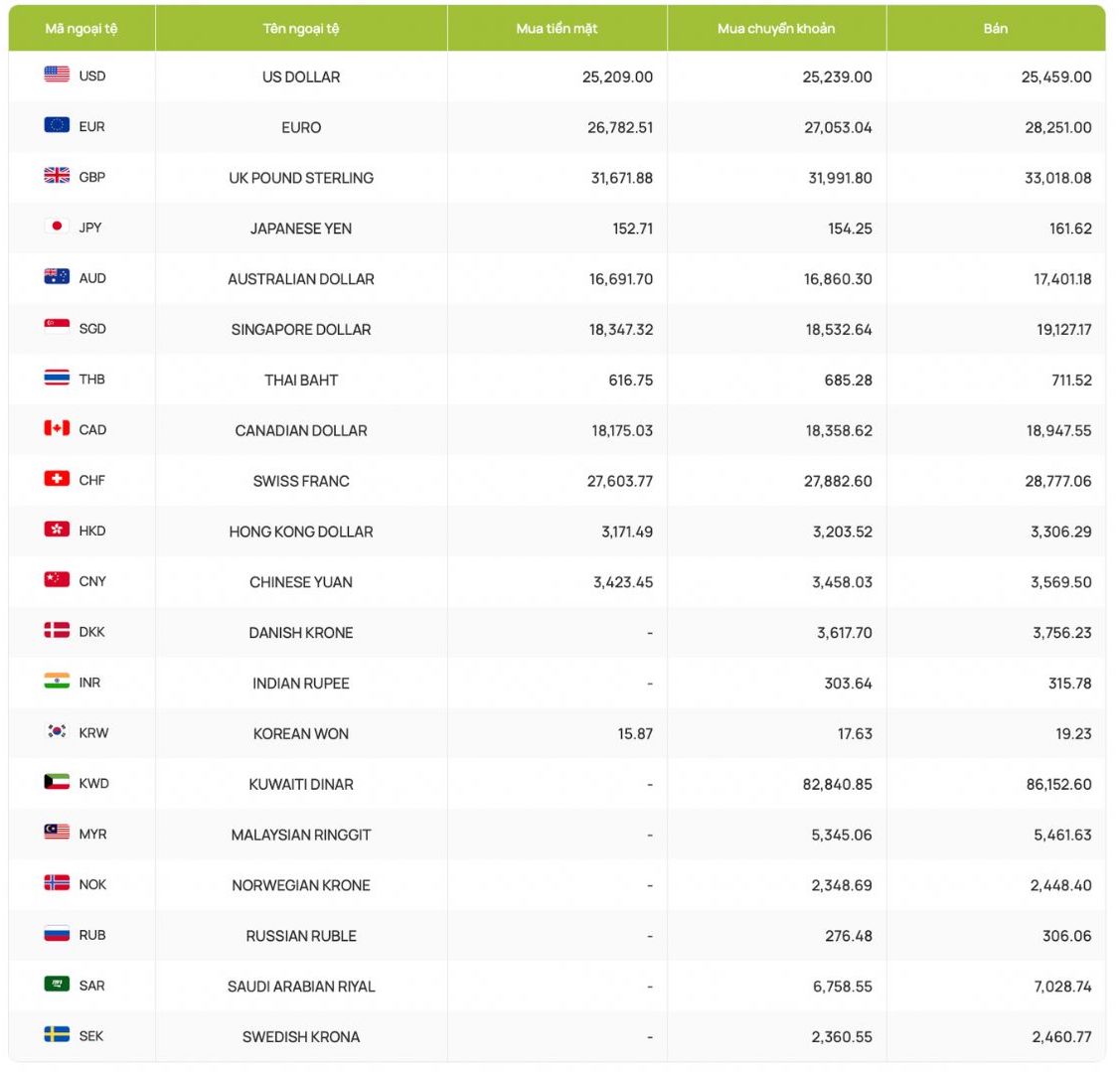Click USD sell rate 25,459.00
The width and height of the screenshot is (1120, 1072).
click(1056, 77)
